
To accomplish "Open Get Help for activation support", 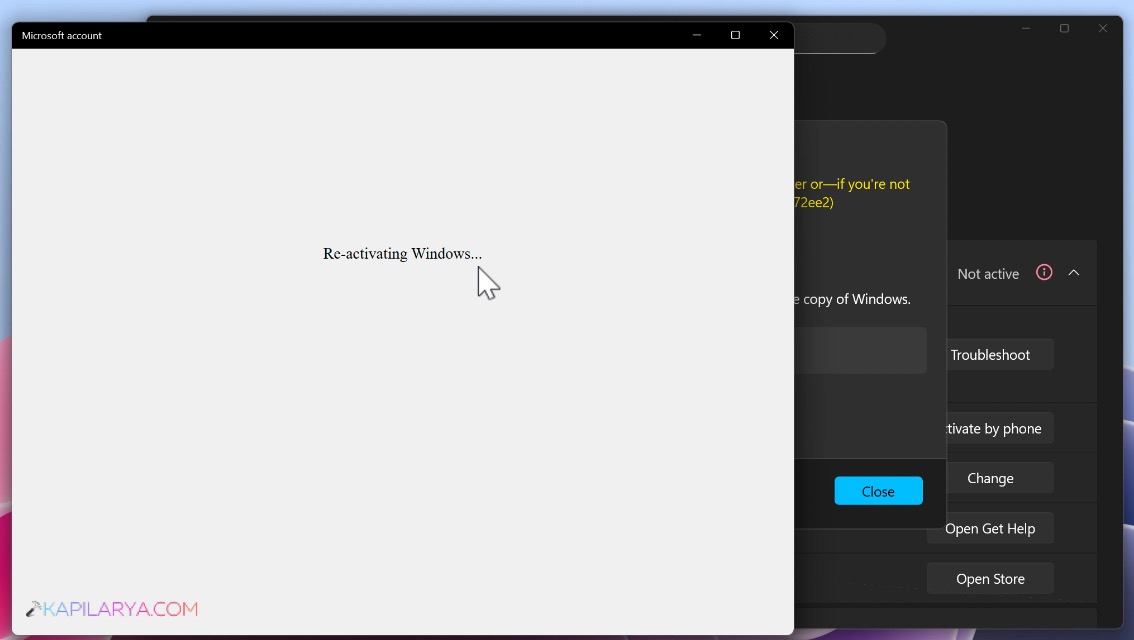I will [x=990, y=528].
